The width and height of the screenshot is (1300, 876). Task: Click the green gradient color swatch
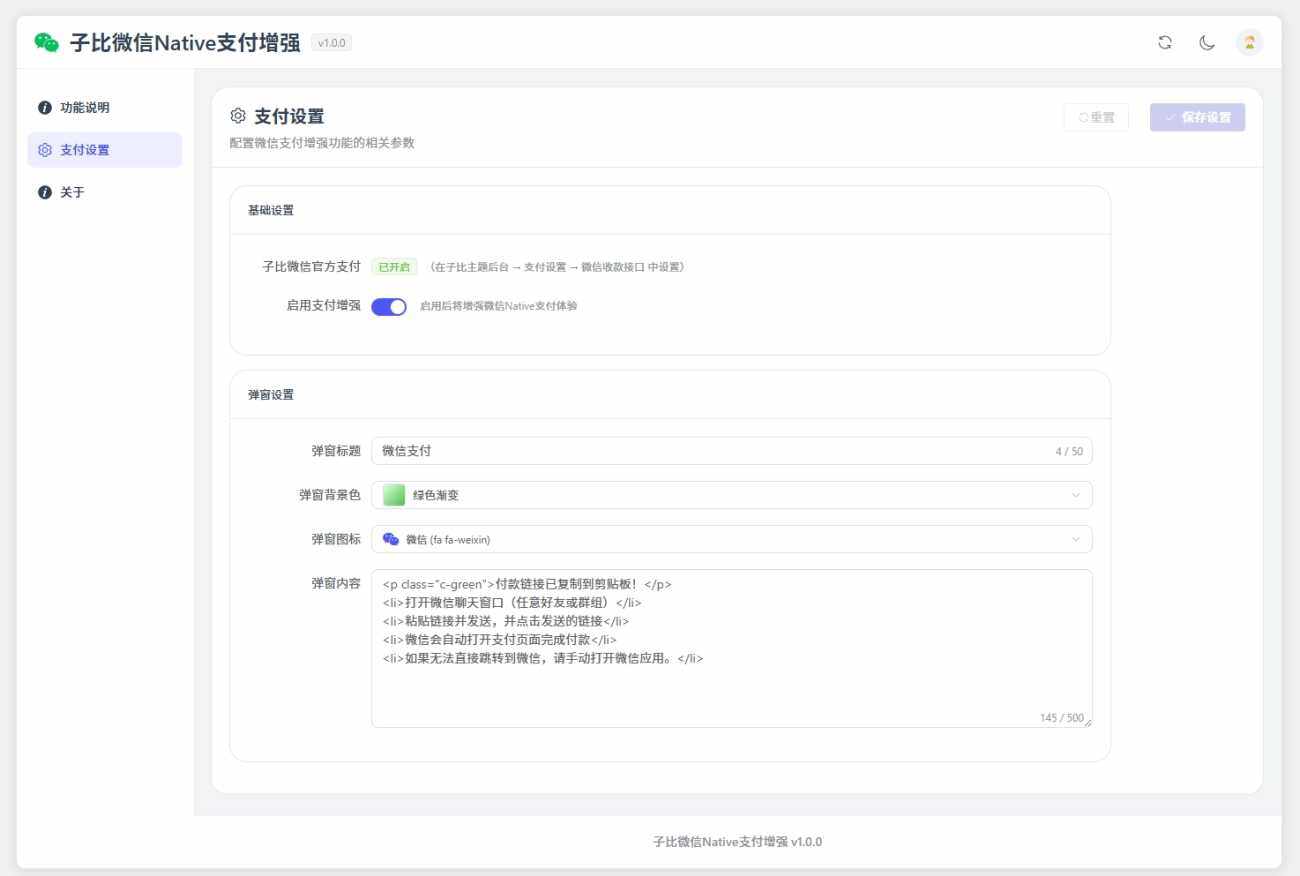pos(394,495)
